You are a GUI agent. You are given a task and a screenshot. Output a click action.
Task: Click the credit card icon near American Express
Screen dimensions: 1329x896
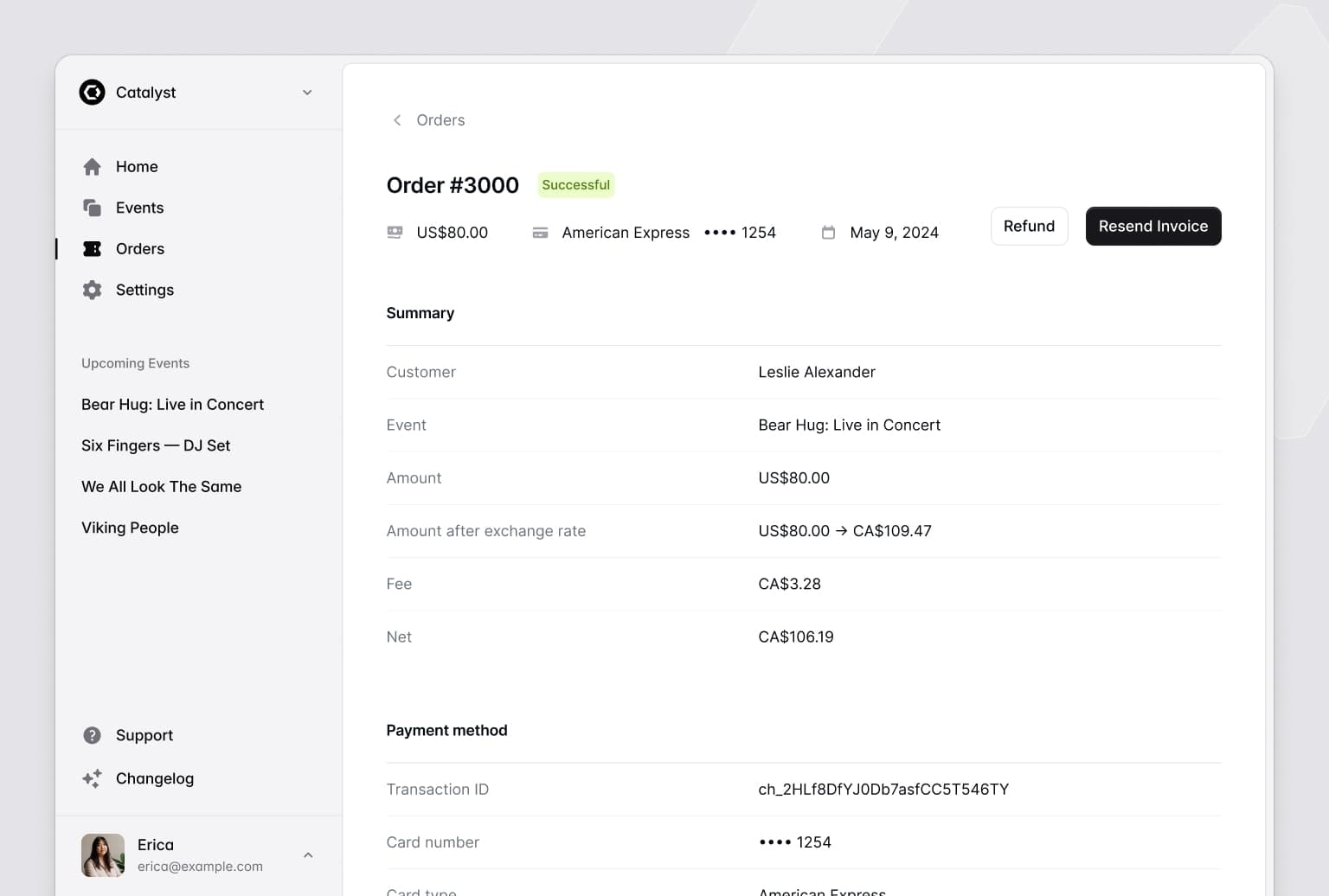point(540,232)
